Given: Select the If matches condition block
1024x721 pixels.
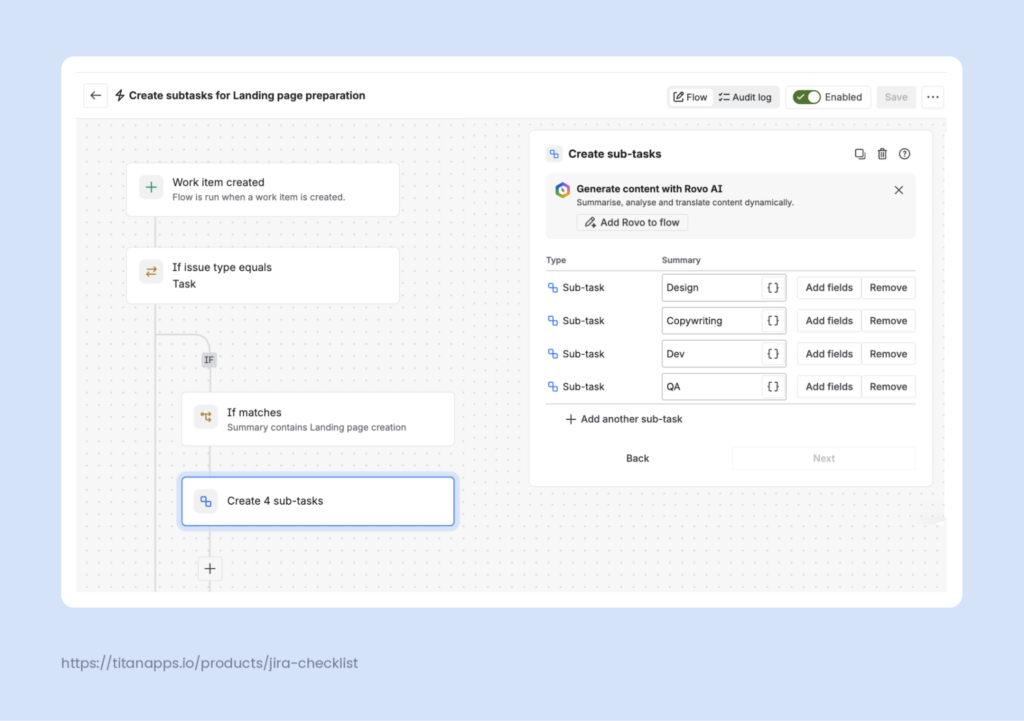Looking at the screenshot, I should [318, 419].
